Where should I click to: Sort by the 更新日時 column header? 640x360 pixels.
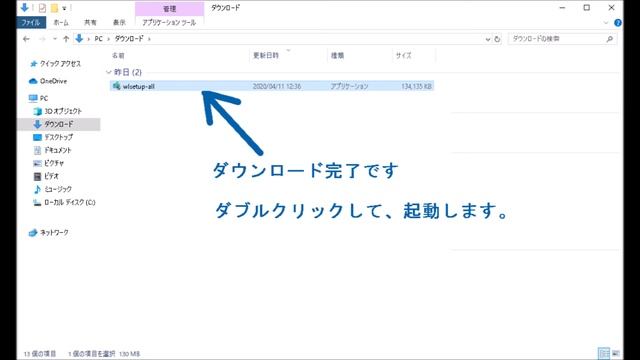tap(266, 56)
